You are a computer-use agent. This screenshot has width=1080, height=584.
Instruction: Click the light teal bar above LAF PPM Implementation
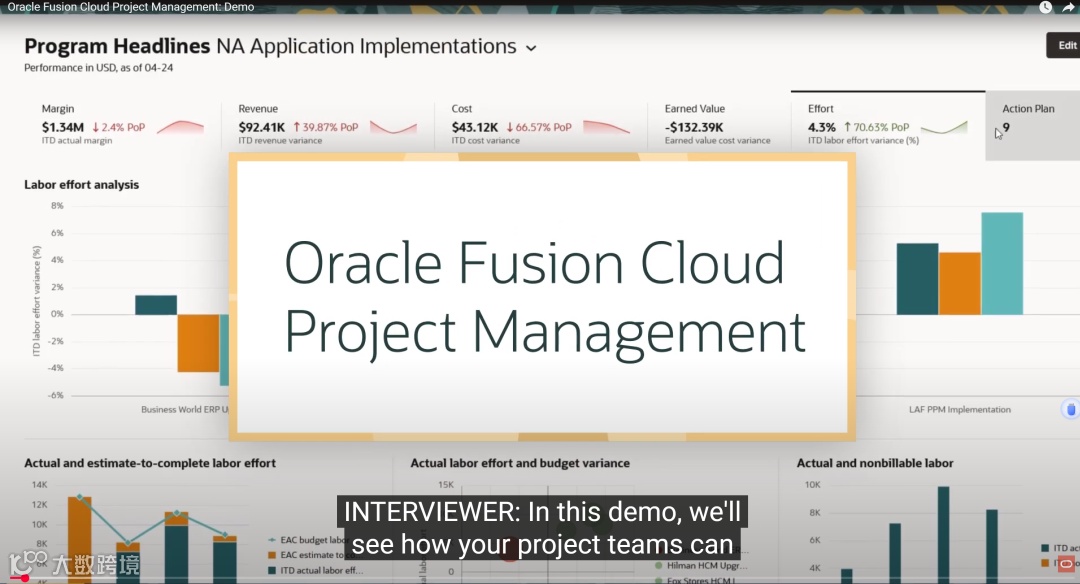click(x=1002, y=263)
